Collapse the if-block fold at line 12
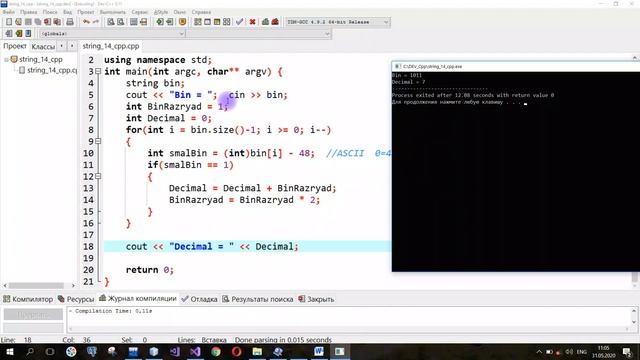This screenshot has width=640, height=360. coord(98,176)
